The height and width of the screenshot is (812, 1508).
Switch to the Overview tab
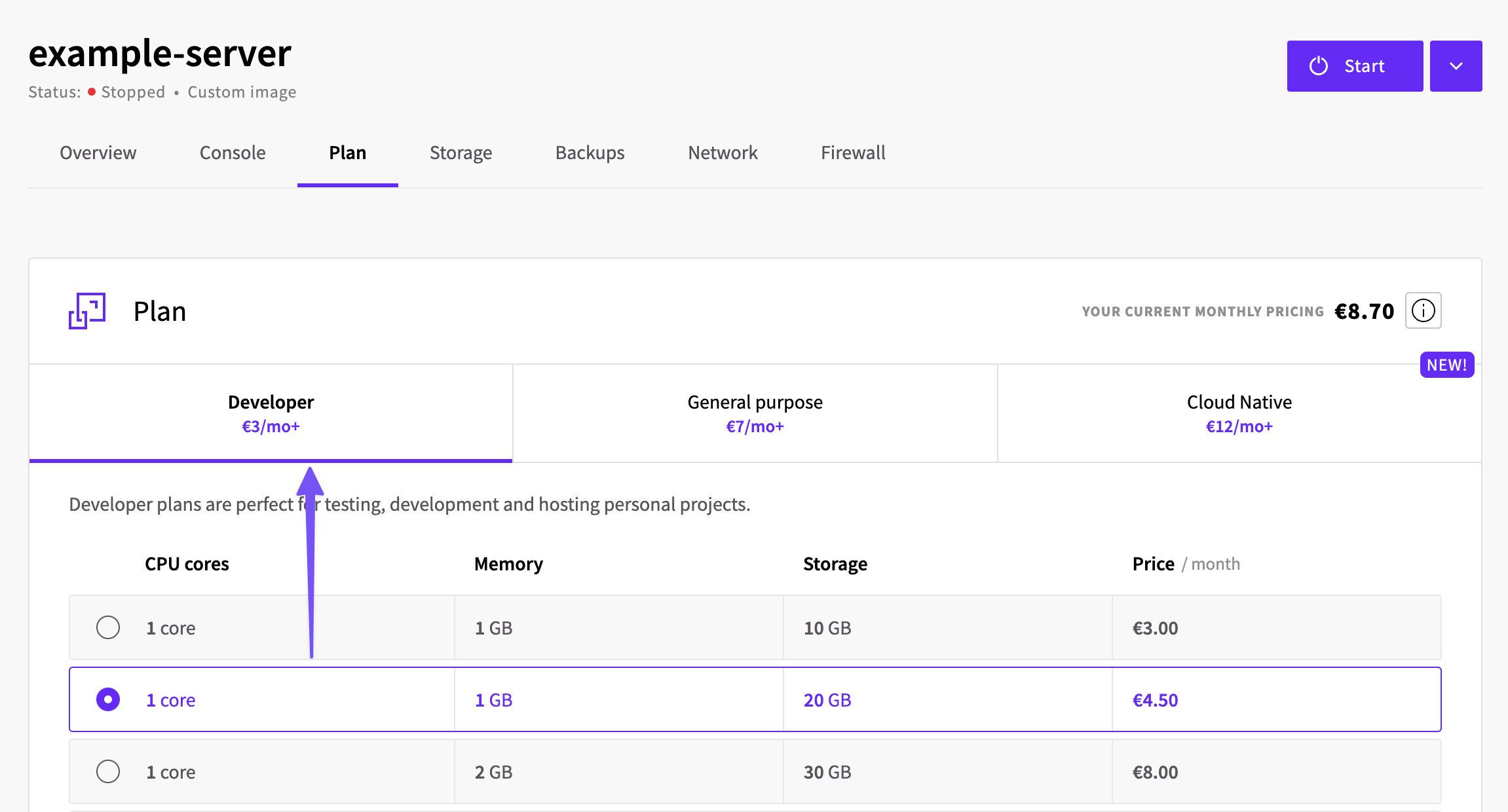click(98, 153)
